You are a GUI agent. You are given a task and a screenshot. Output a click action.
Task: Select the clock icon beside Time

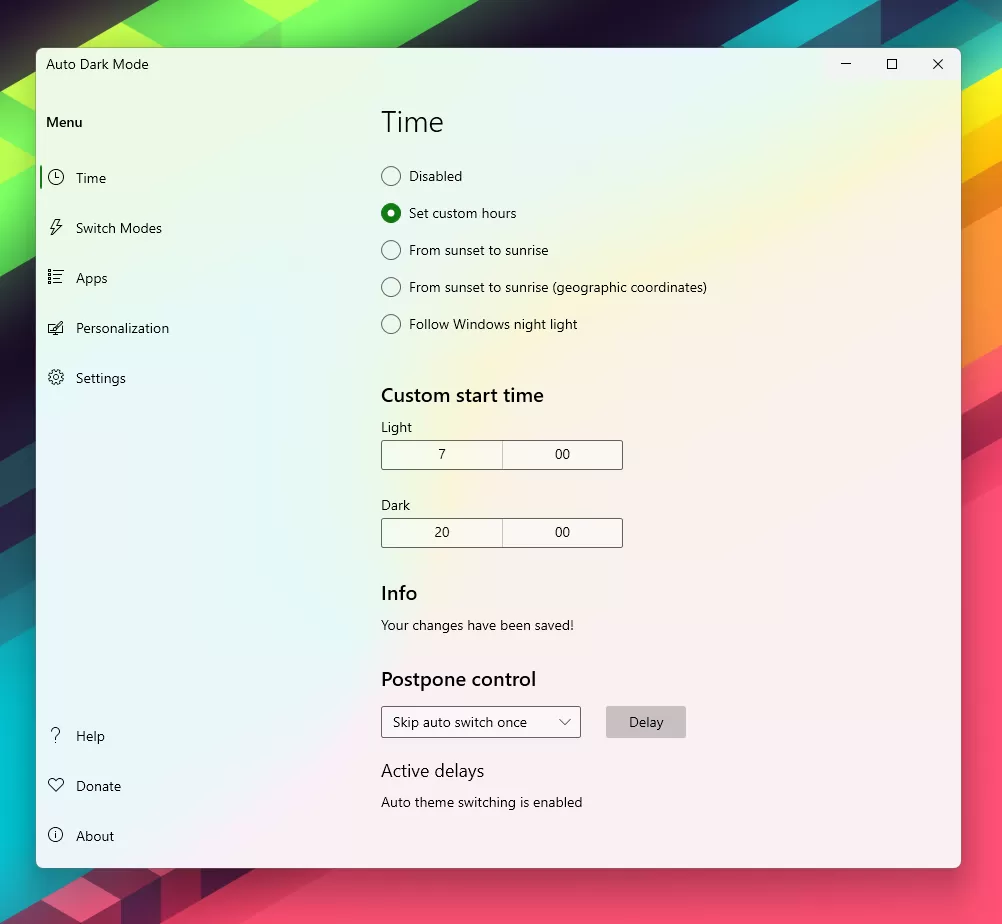[56, 177]
